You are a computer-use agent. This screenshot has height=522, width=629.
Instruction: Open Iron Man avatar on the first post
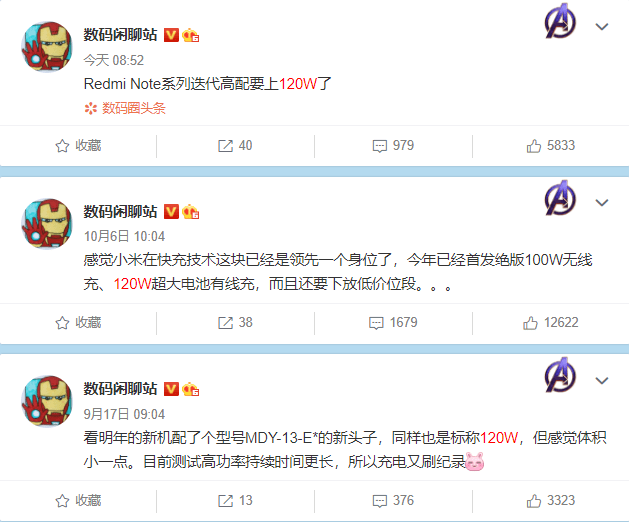pos(47,47)
